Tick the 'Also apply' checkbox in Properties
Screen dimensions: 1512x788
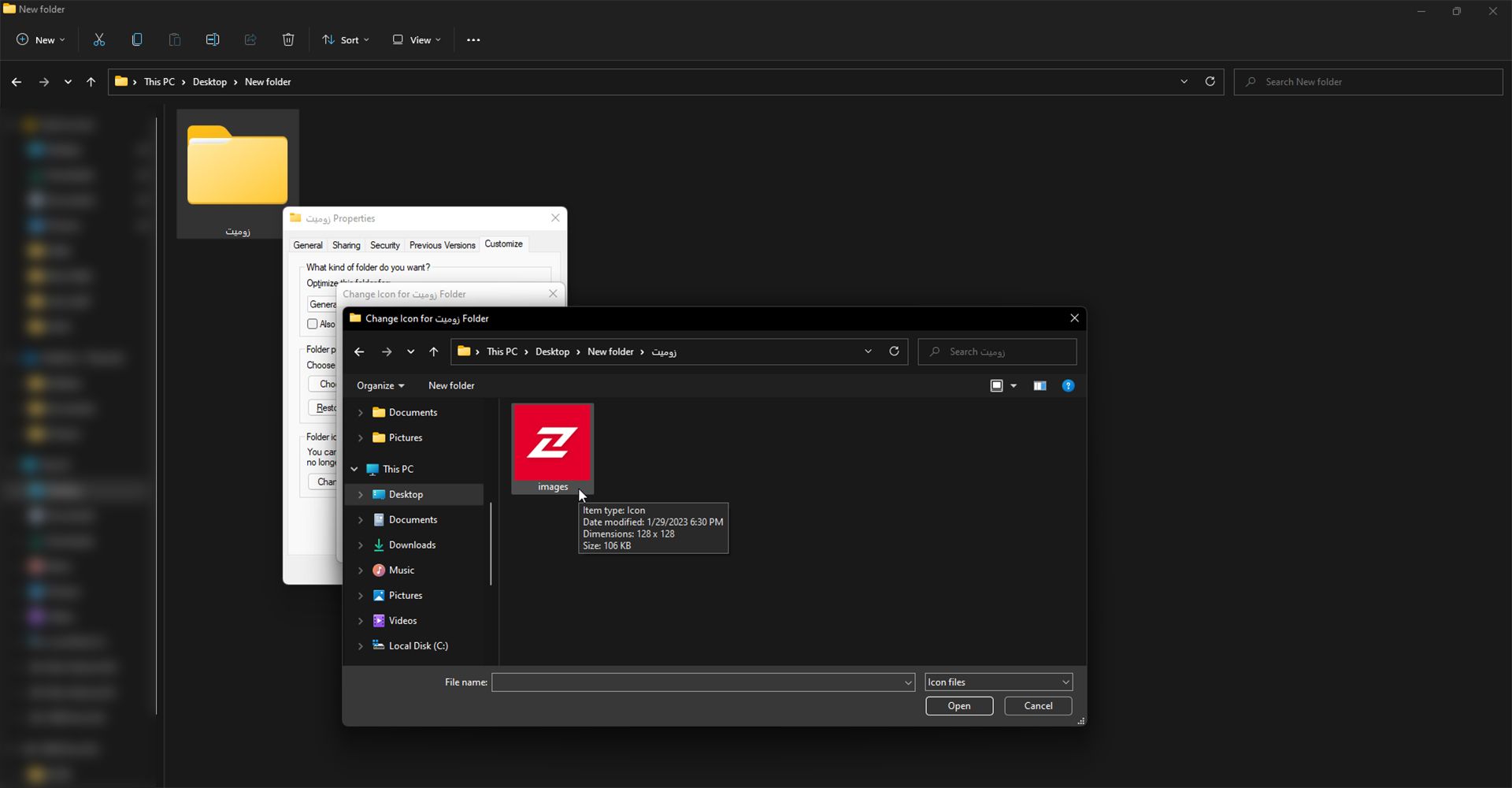point(313,324)
